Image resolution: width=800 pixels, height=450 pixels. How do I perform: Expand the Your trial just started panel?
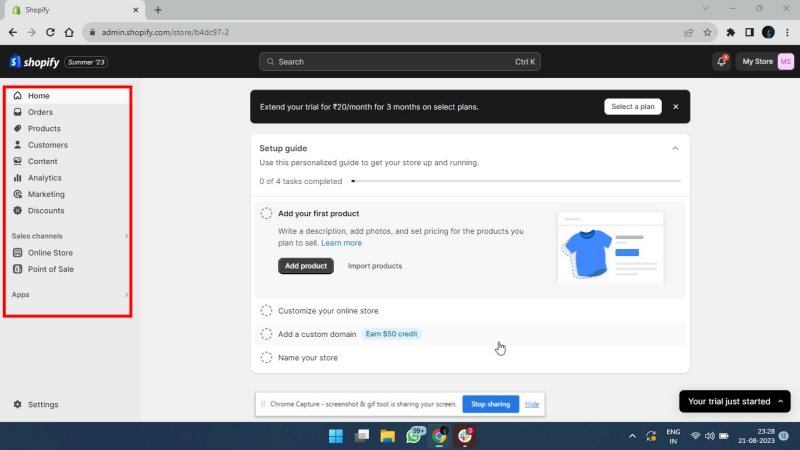pos(735,402)
